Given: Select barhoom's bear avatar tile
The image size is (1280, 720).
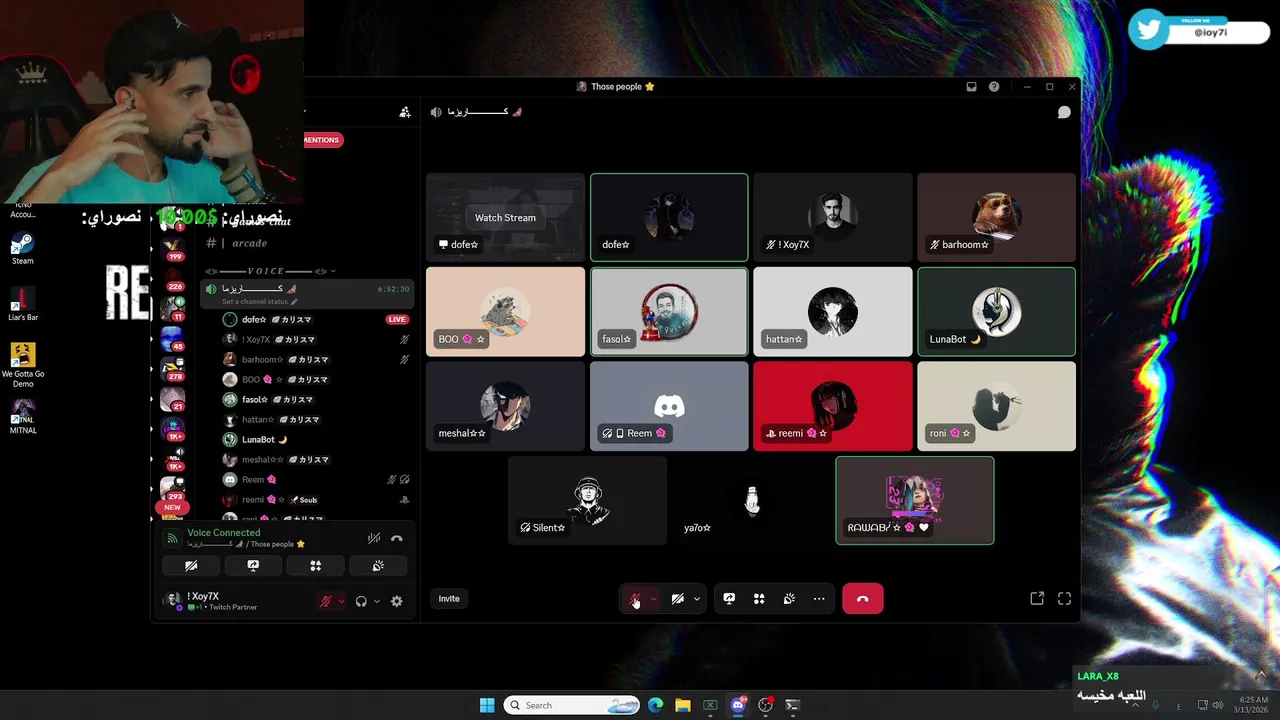Looking at the screenshot, I should point(997,217).
